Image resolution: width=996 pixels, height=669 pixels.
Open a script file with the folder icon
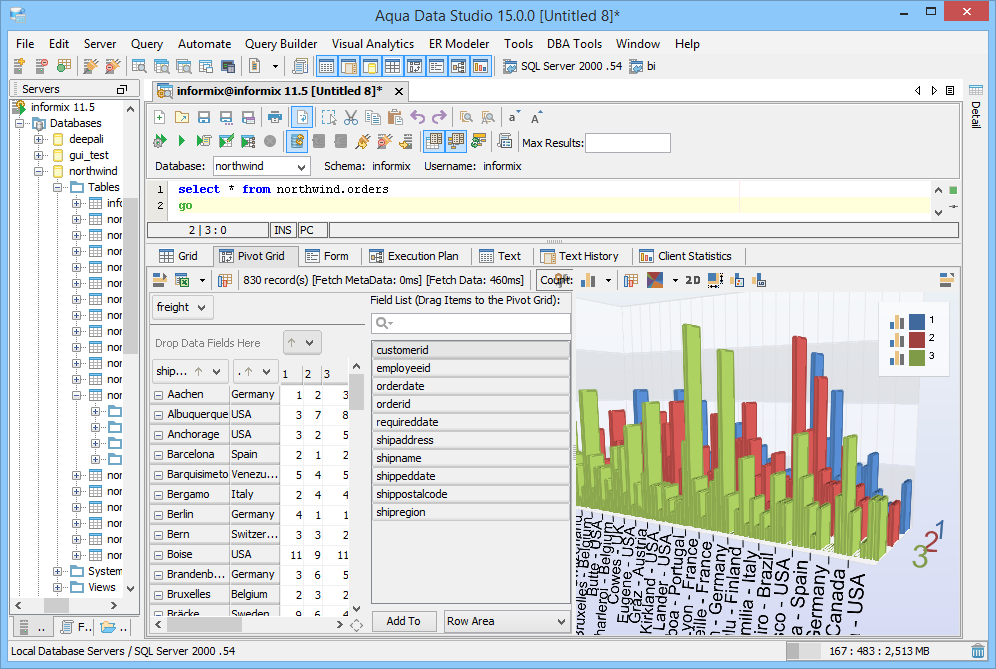coord(182,118)
